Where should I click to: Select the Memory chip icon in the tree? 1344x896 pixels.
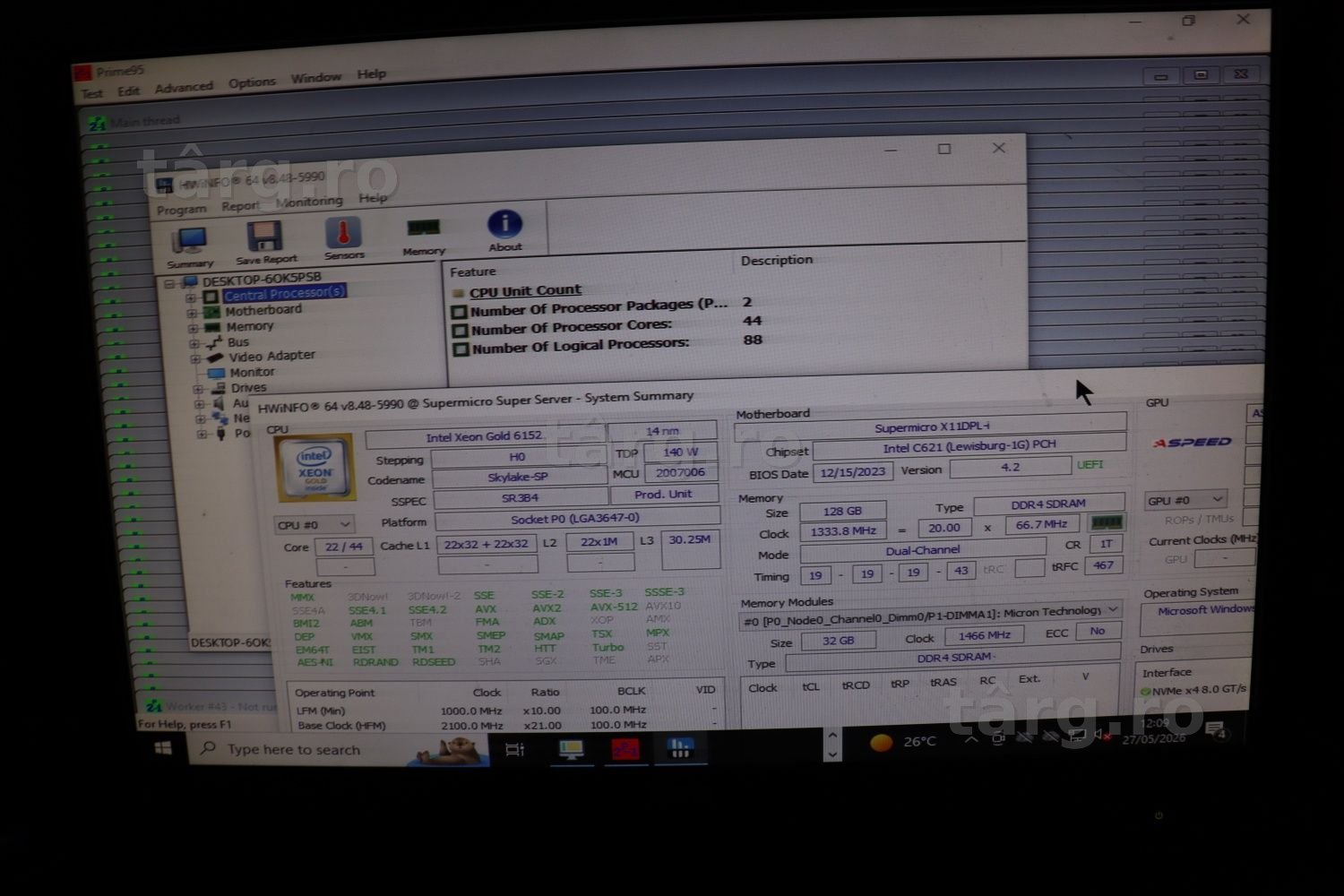pos(212,327)
